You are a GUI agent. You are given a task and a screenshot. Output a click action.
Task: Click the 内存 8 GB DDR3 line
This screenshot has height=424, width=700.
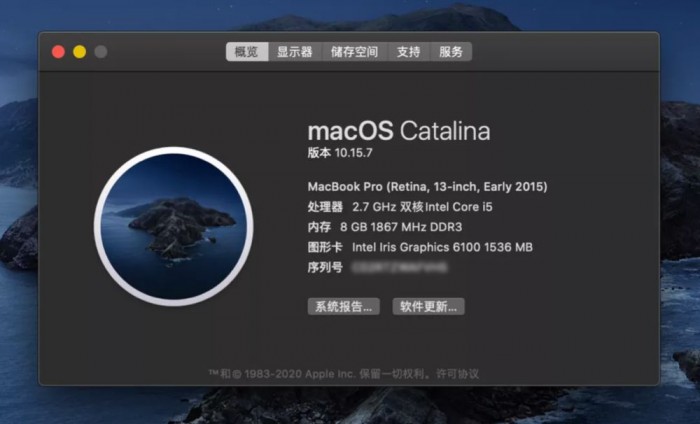pyautogui.click(x=385, y=227)
